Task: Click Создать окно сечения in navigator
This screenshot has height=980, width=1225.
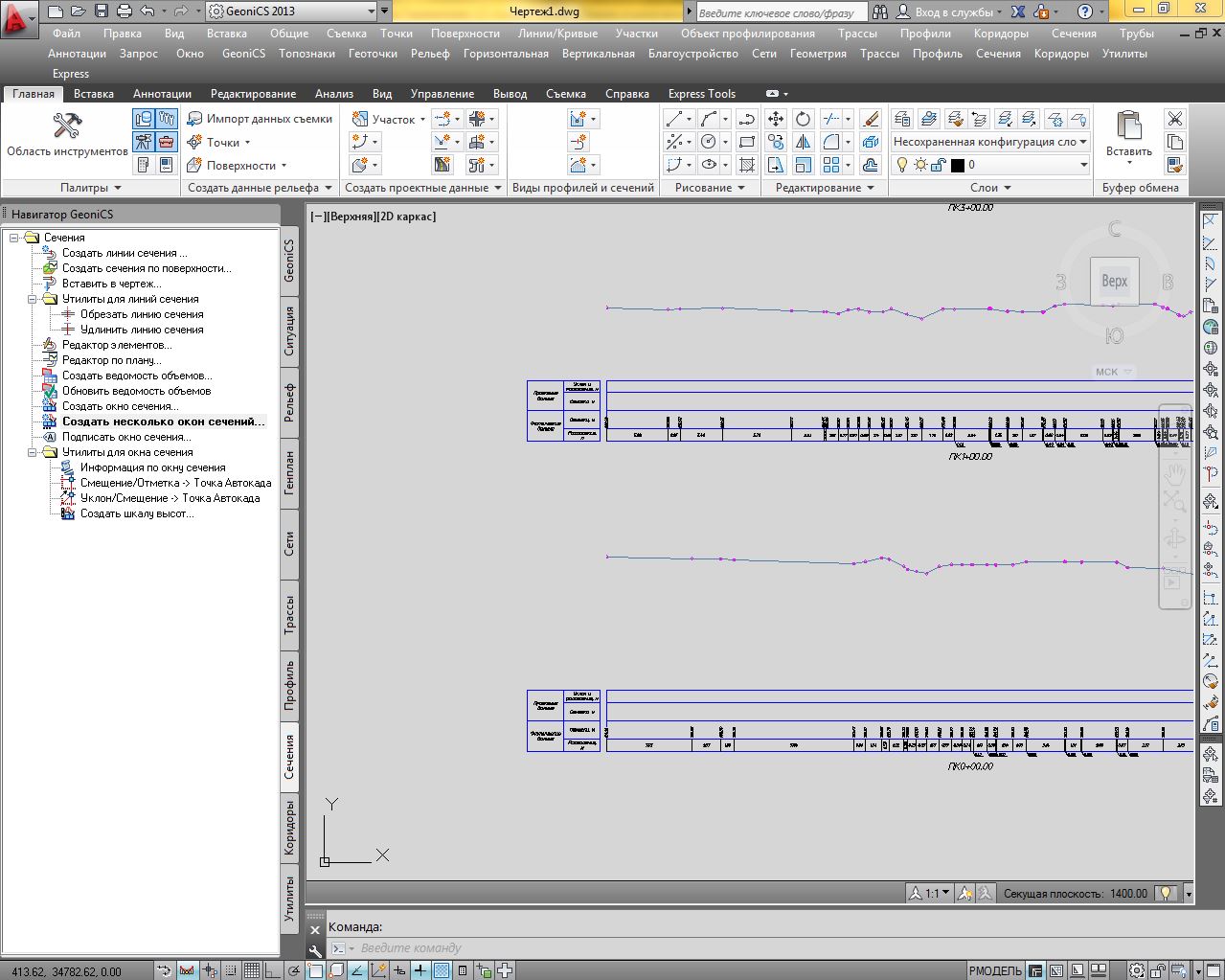Action: [120, 406]
